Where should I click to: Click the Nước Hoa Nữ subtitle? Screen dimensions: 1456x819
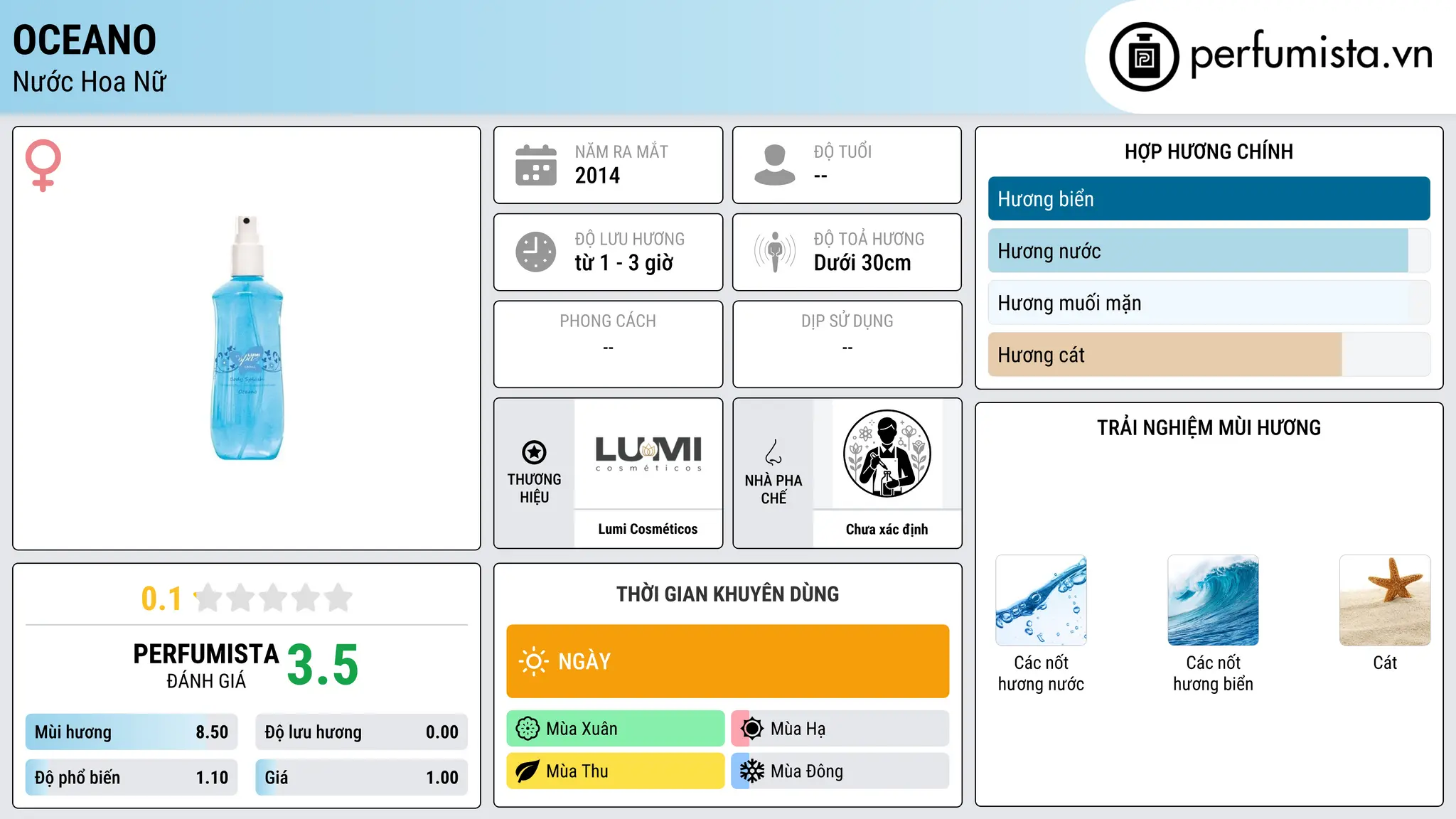point(90,82)
